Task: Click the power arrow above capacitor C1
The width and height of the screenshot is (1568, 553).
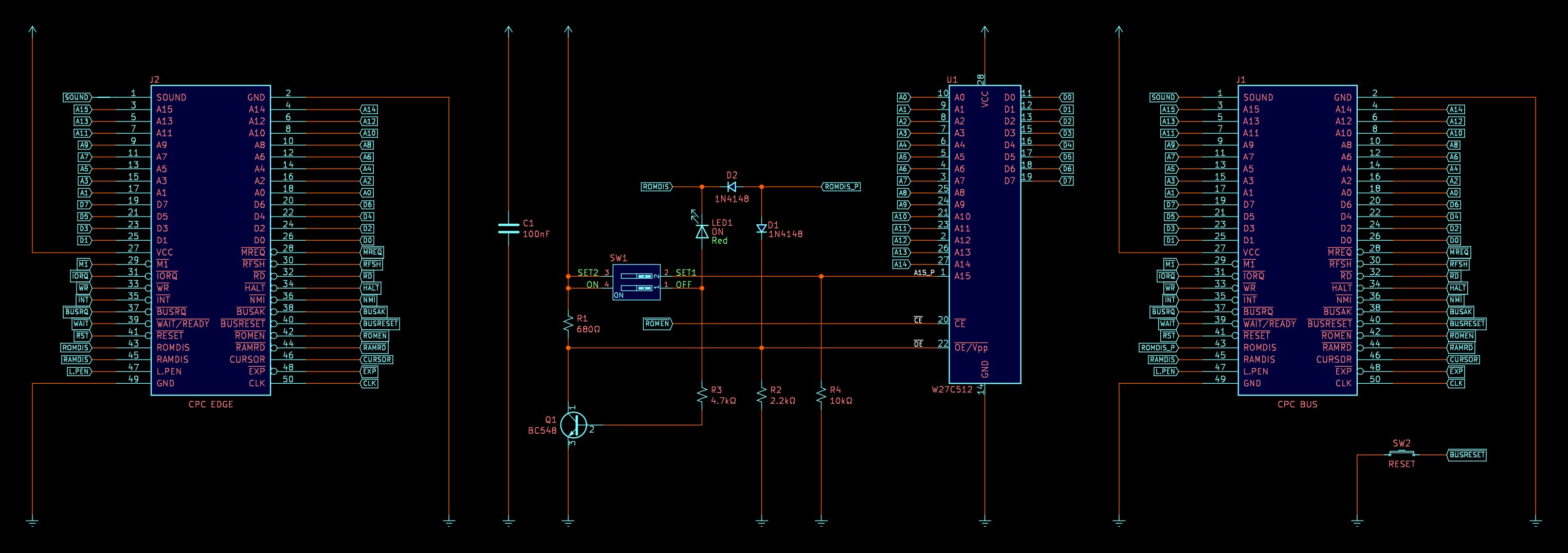Action: coord(509,30)
